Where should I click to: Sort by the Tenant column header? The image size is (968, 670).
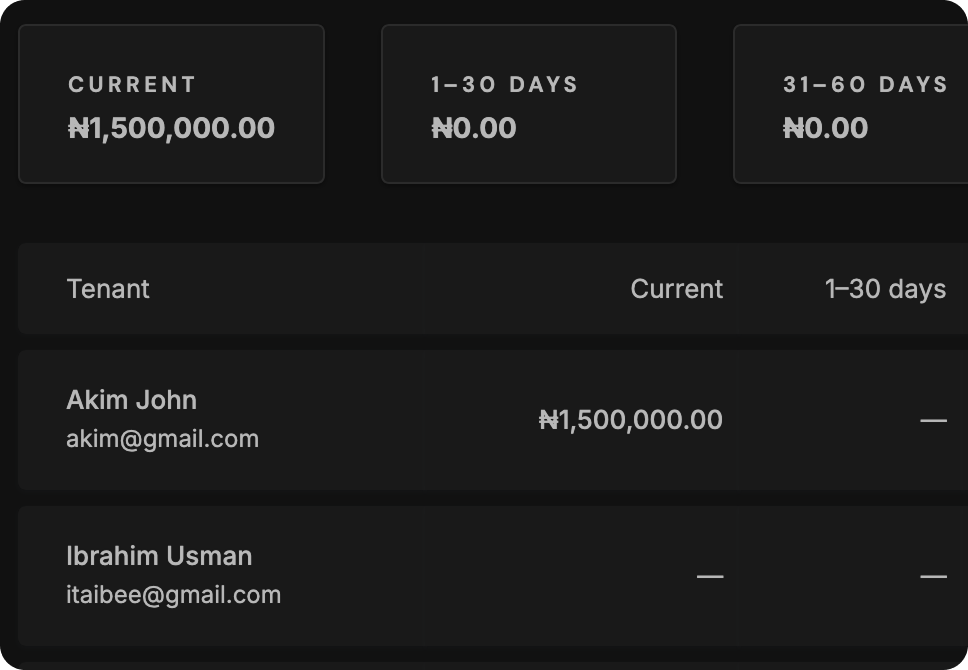click(108, 289)
